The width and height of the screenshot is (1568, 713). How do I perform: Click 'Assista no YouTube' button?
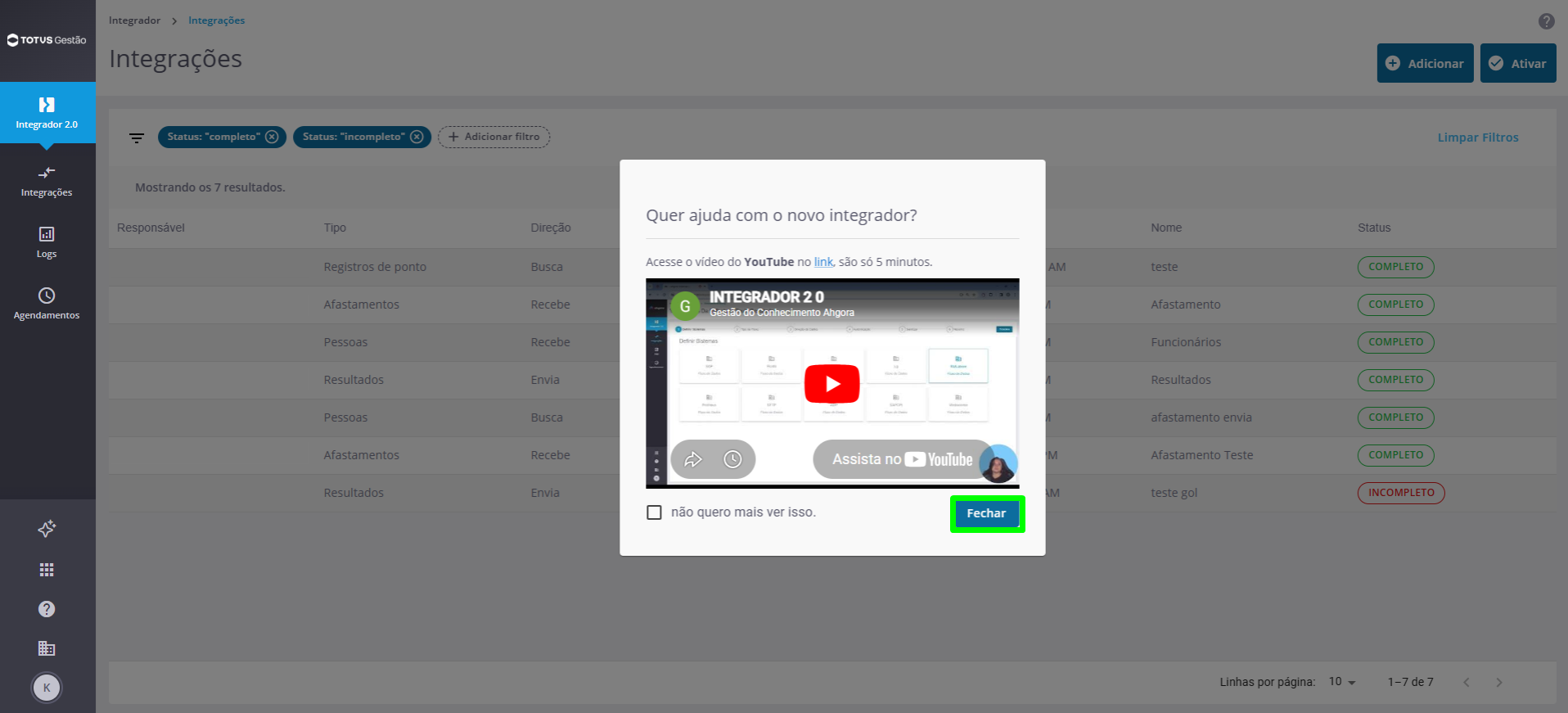[x=902, y=459]
